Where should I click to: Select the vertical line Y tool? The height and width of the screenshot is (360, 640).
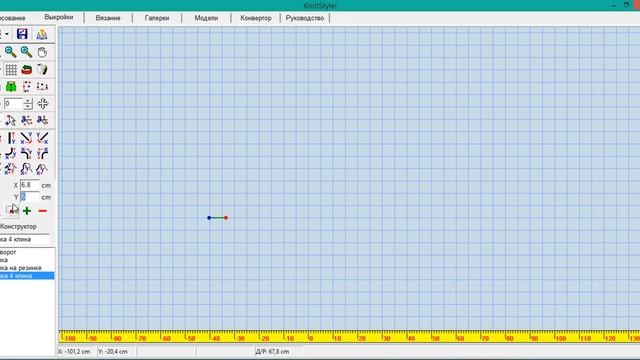coord(11,138)
